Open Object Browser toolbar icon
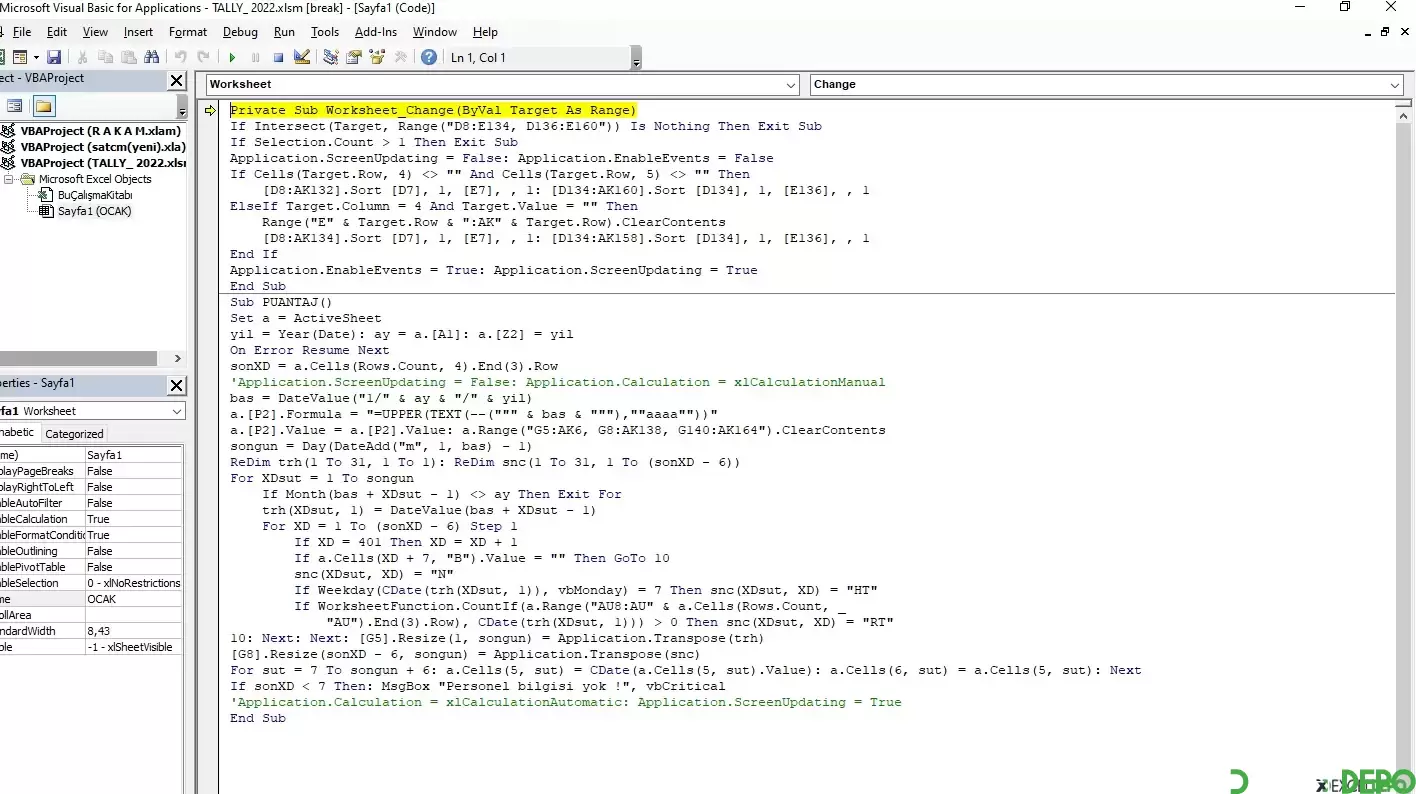The width and height of the screenshot is (1416, 794). pos(377,58)
